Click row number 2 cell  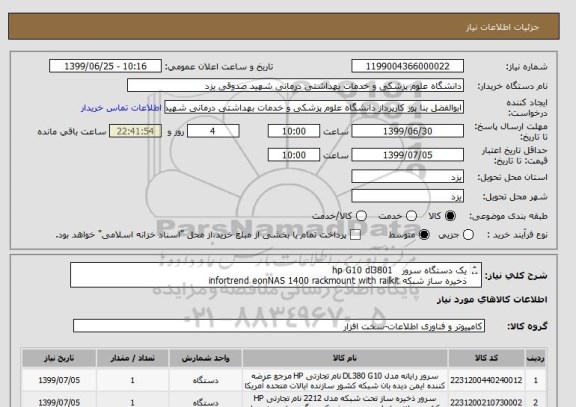coord(536,401)
